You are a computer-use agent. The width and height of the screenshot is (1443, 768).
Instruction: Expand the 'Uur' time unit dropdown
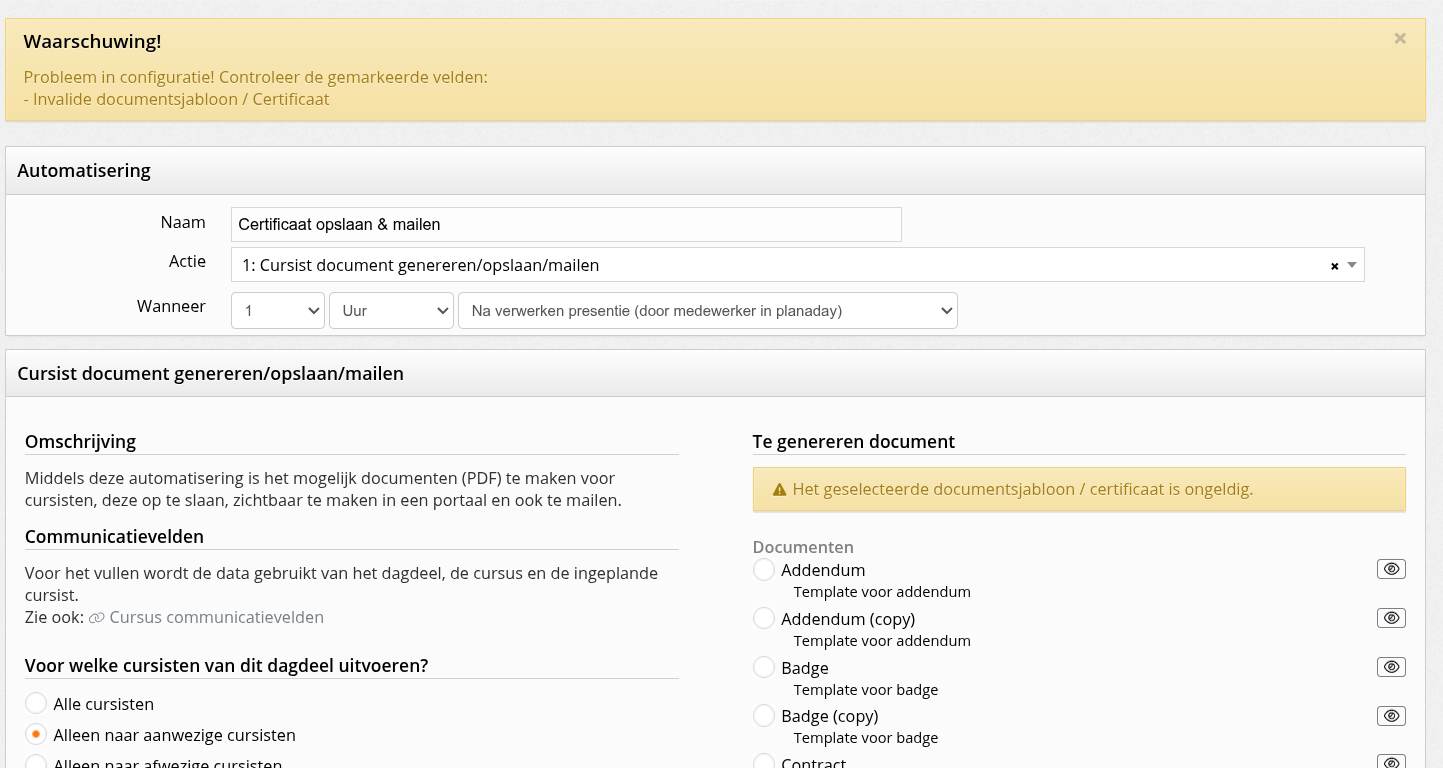[x=391, y=311]
